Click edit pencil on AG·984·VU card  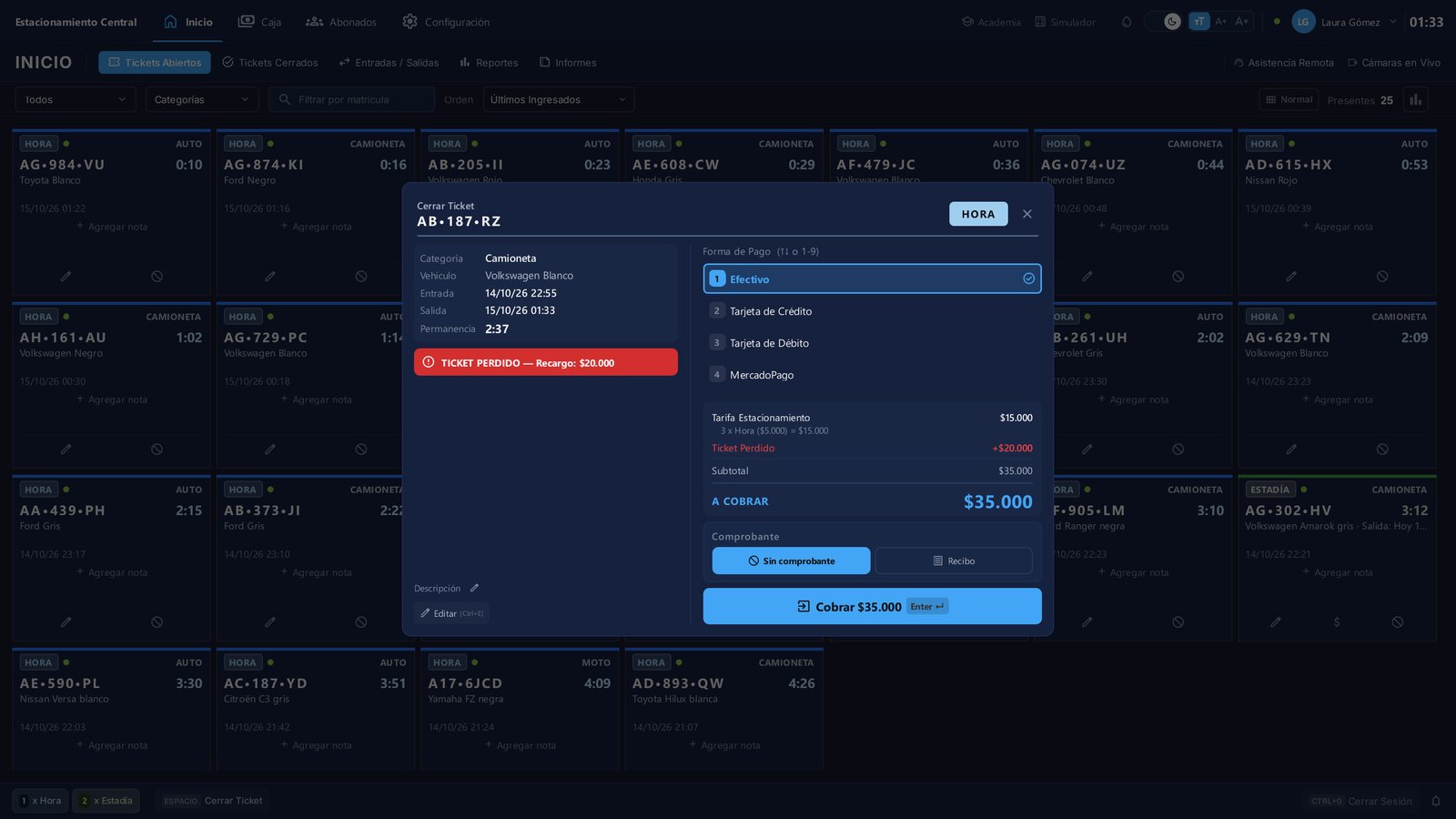pos(66,276)
